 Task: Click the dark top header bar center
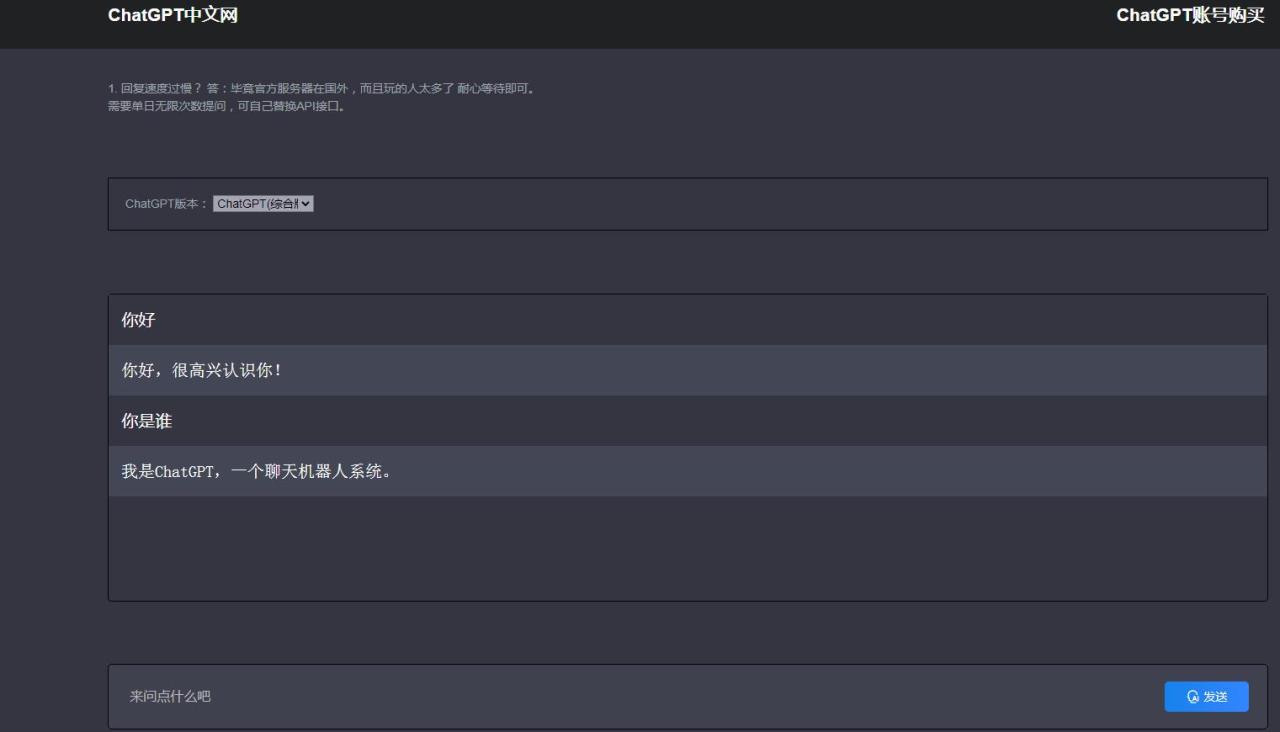[x=640, y=24]
